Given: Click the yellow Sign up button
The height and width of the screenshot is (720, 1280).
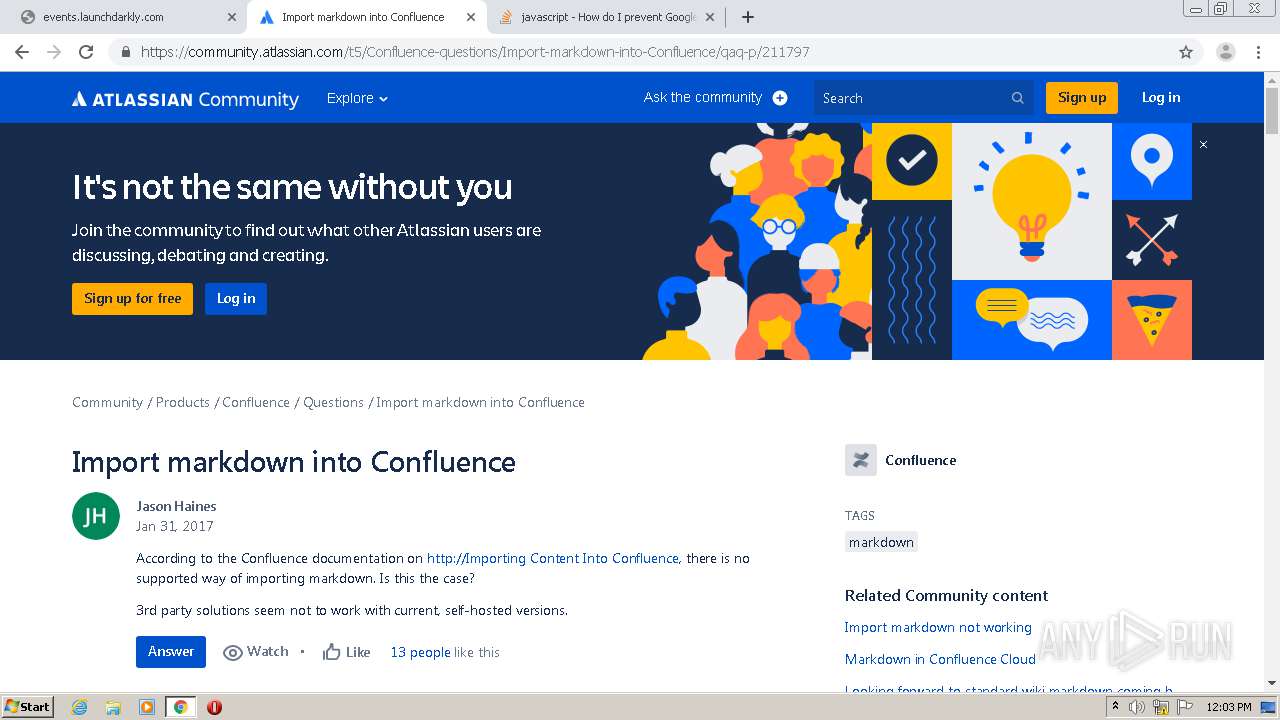Looking at the screenshot, I should coord(1082,98).
